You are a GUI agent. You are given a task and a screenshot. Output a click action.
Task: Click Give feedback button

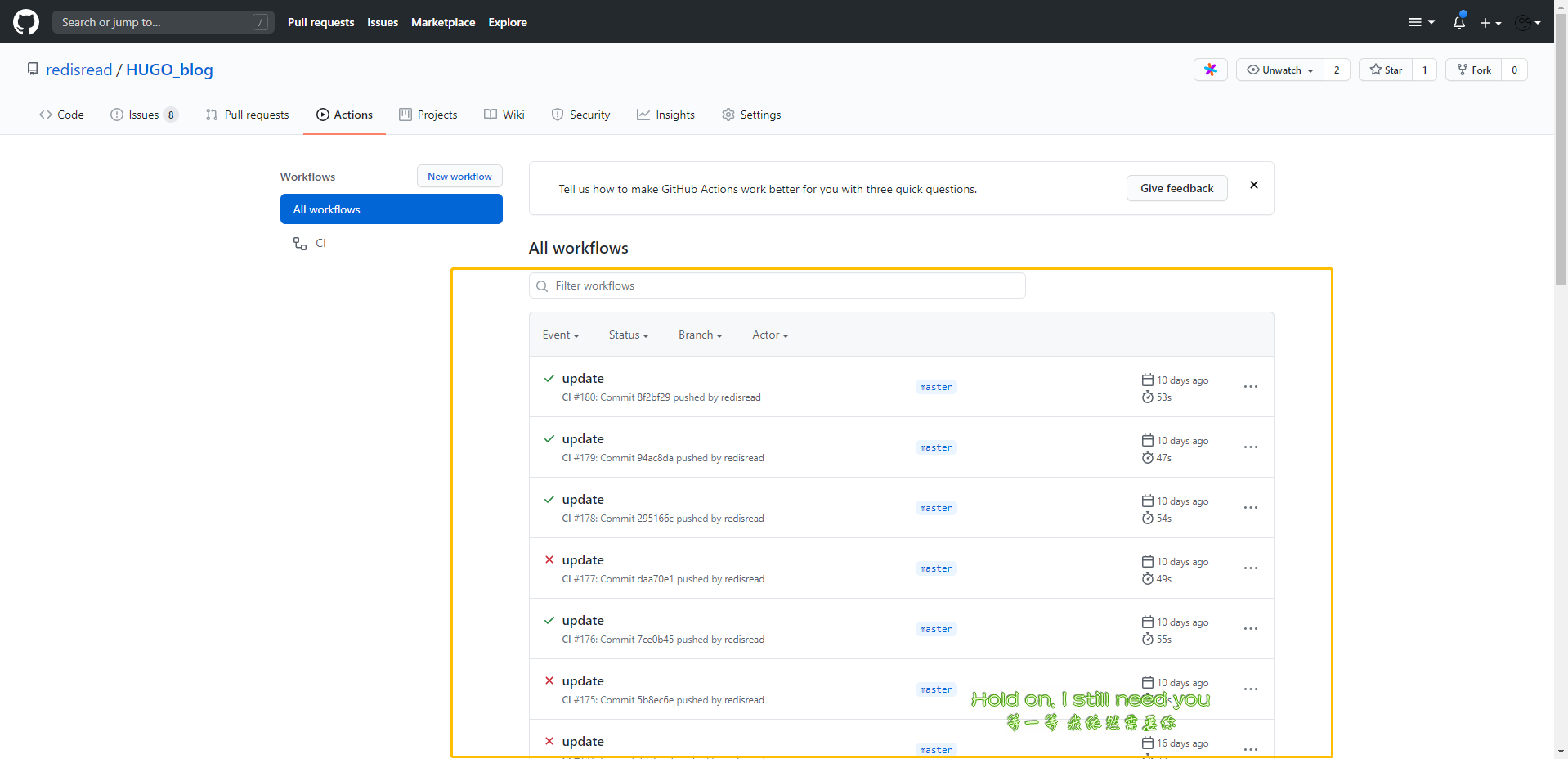pyautogui.click(x=1177, y=188)
